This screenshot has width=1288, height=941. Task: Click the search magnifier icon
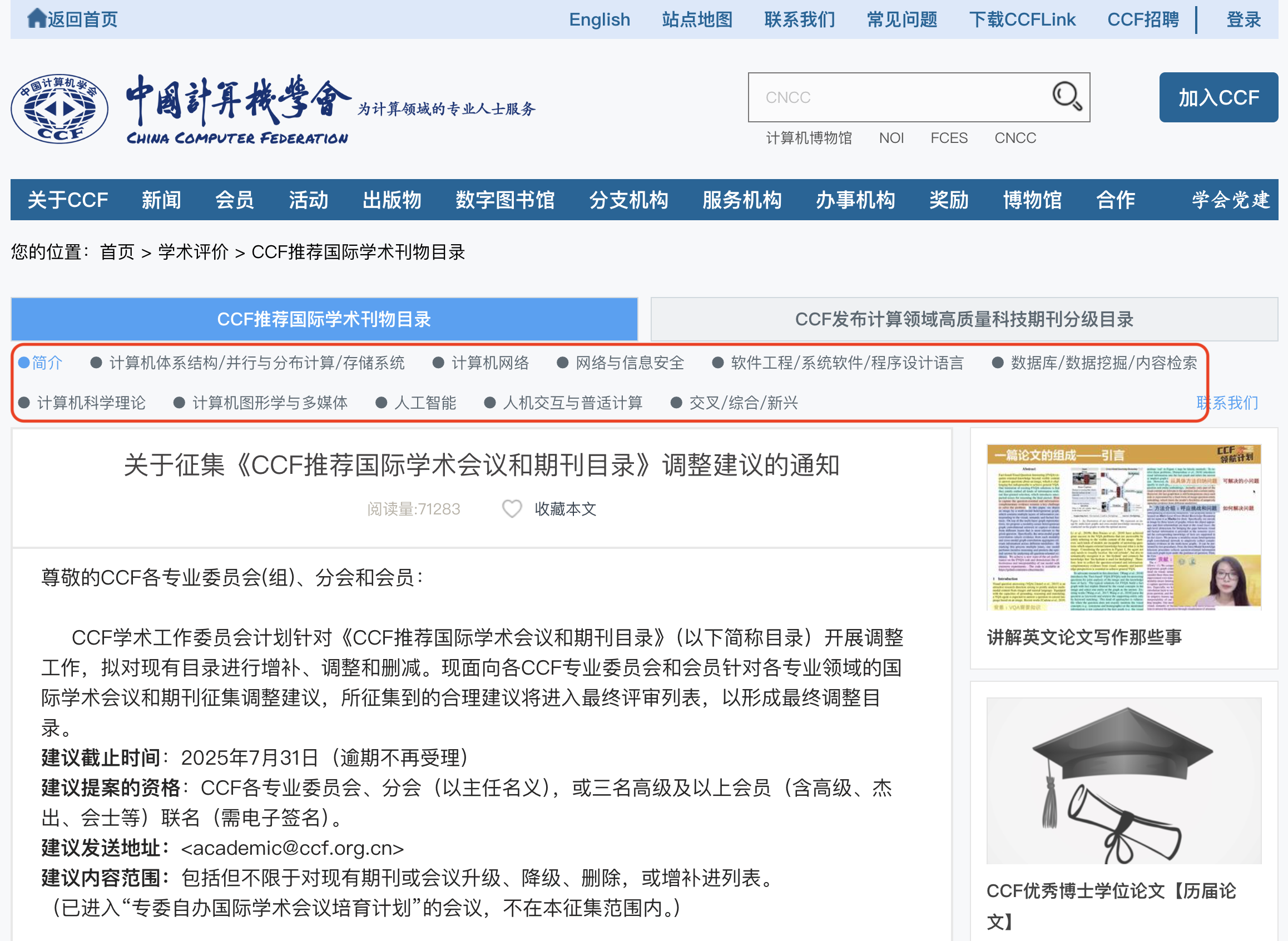coord(1067,96)
